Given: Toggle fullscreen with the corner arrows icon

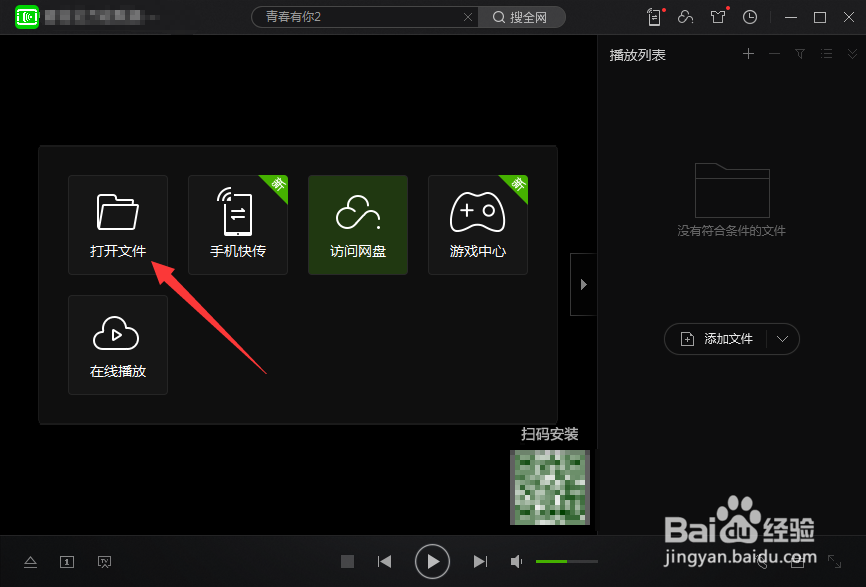Looking at the screenshot, I should pyautogui.click(x=834, y=562).
